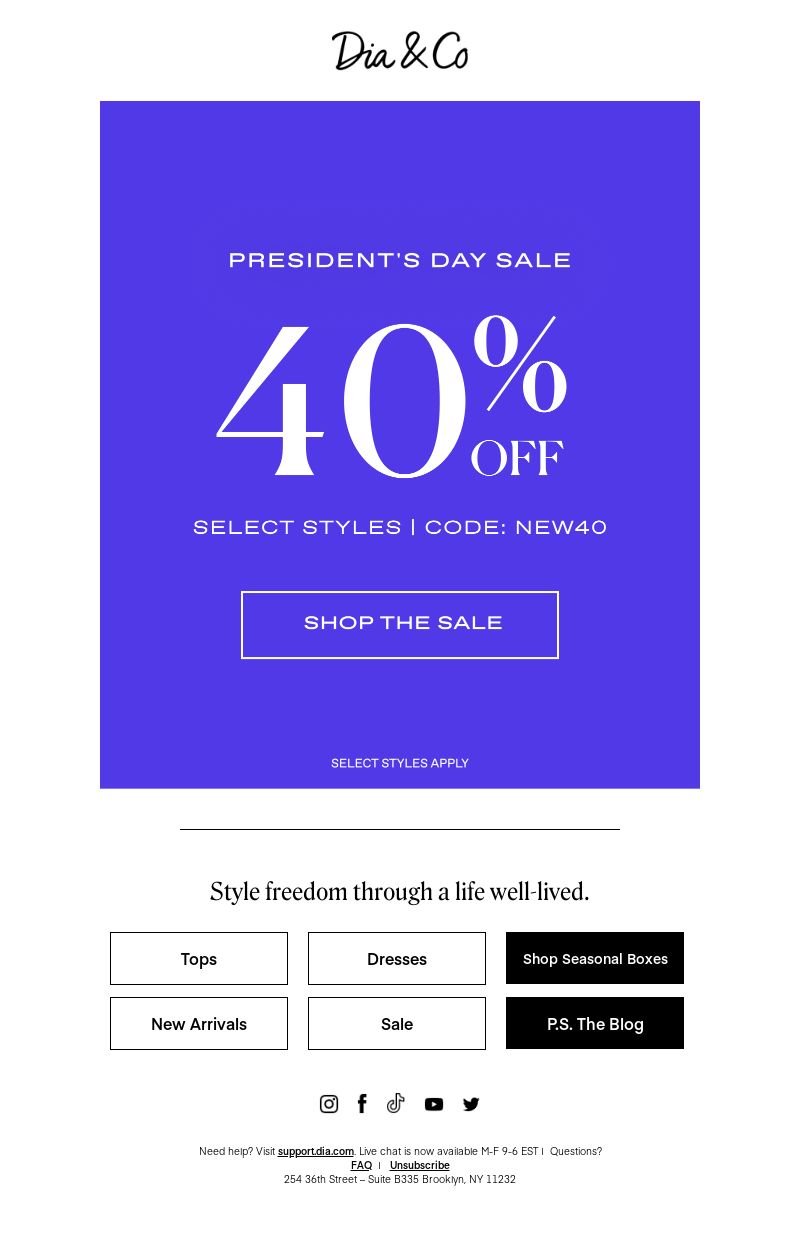Go to the Sale category button
This screenshot has width=800, height=1244.
(x=397, y=1023)
